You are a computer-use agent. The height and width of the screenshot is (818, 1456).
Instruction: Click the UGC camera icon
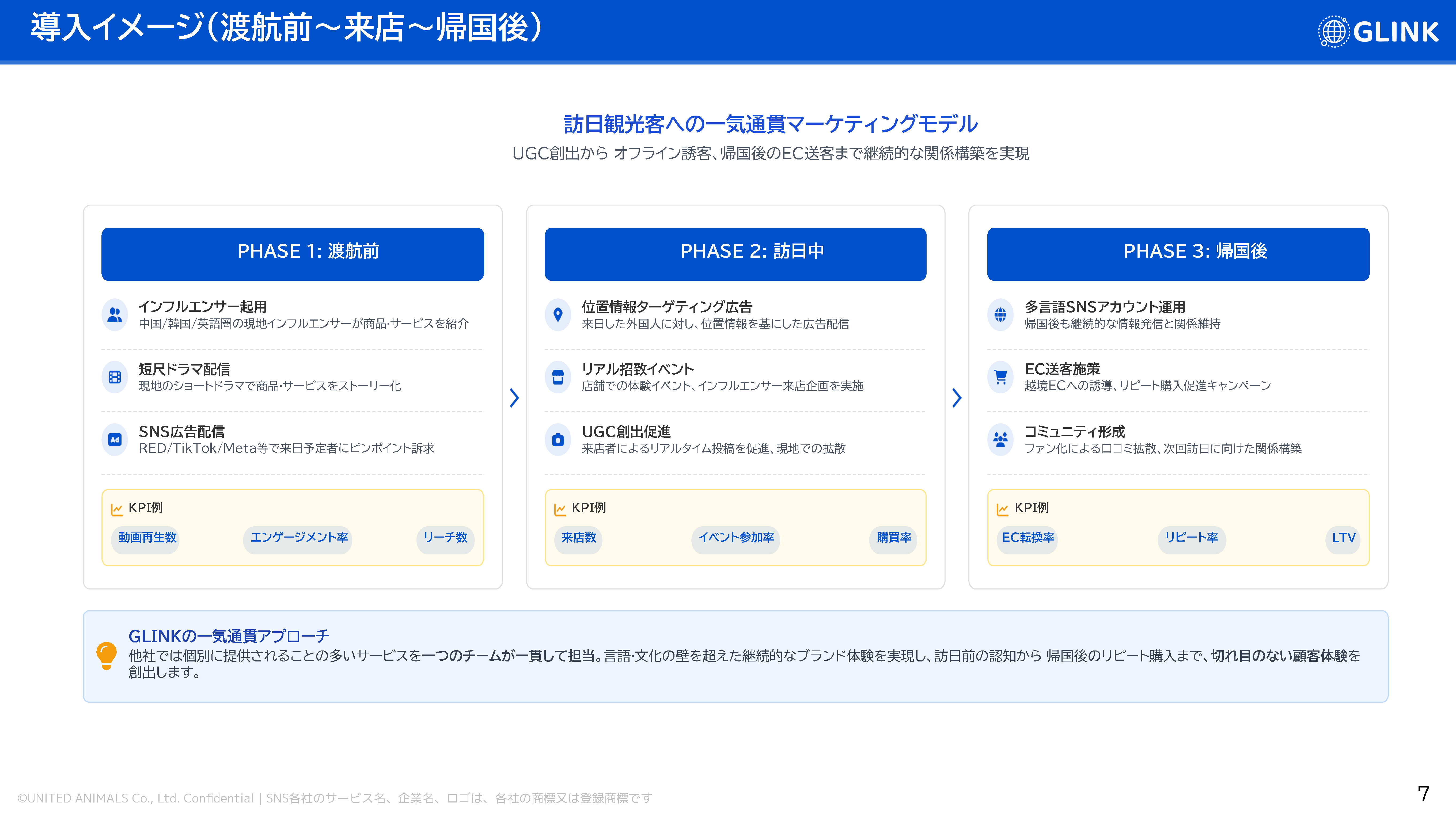[x=558, y=440]
